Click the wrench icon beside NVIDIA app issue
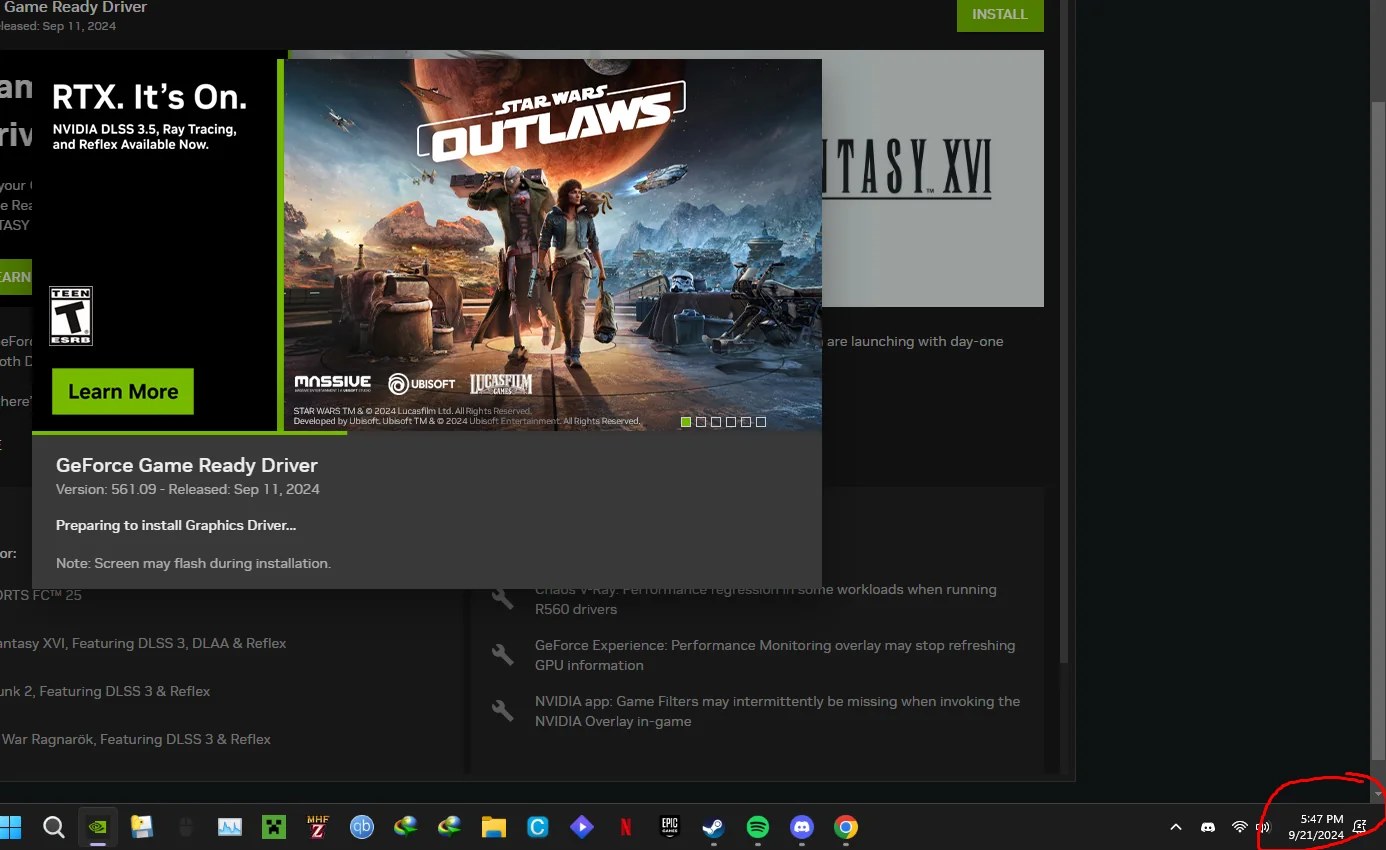This screenshot has height=850, width=1386. point(502,711)
